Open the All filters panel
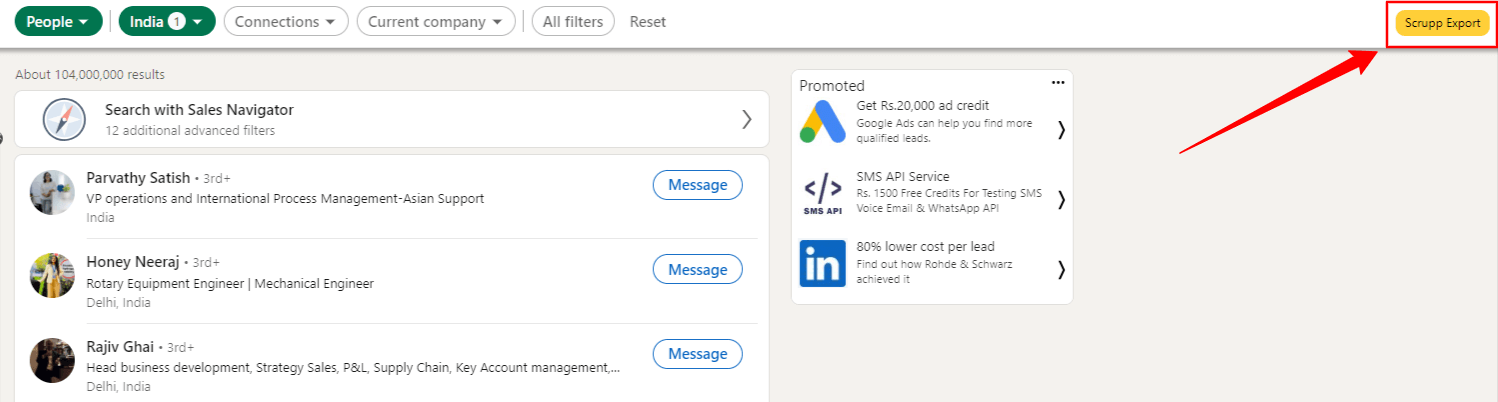1498x402 pixels. pyautogui.click(x=572, y=21)
